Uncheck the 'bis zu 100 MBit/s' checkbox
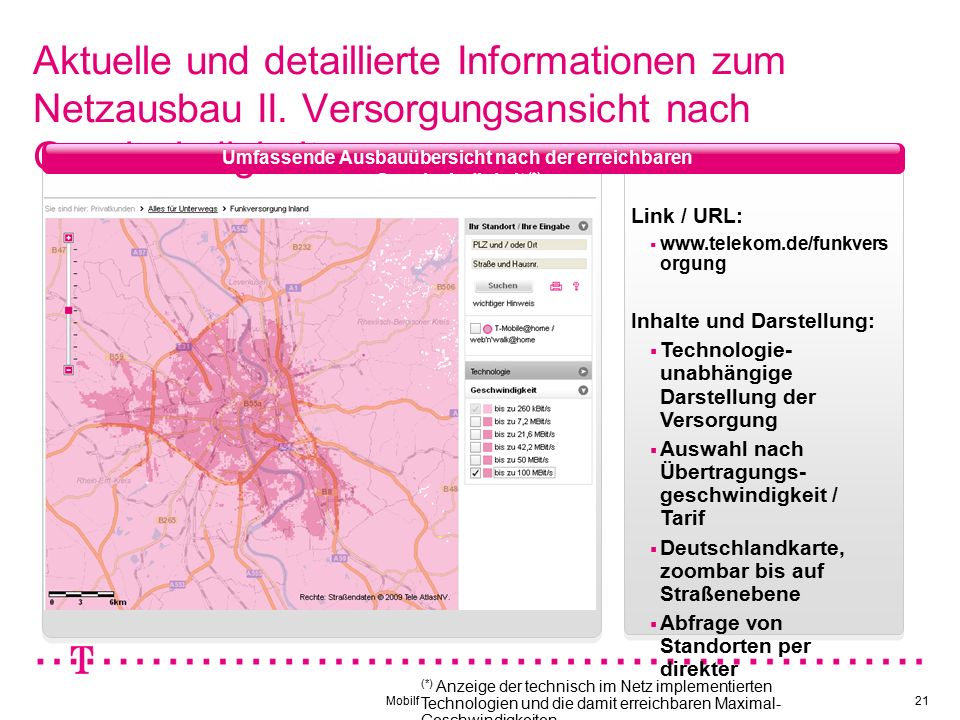This screenshot has height=720, width=960. pyautogui.click(x=475, y=473)
